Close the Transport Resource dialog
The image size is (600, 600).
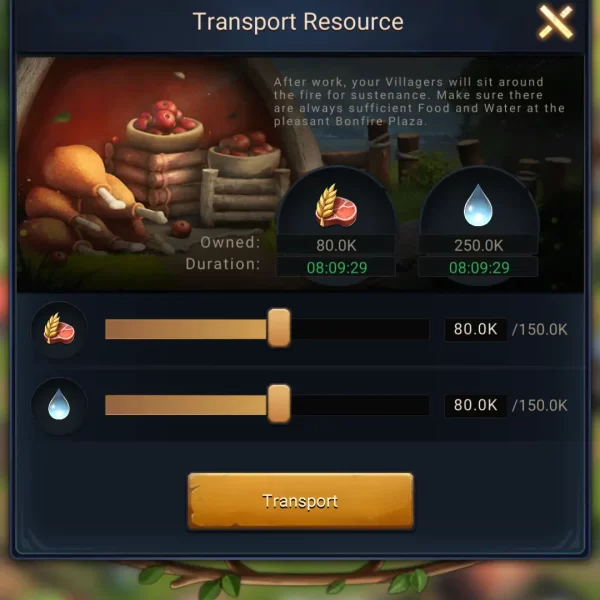[556, 22]
